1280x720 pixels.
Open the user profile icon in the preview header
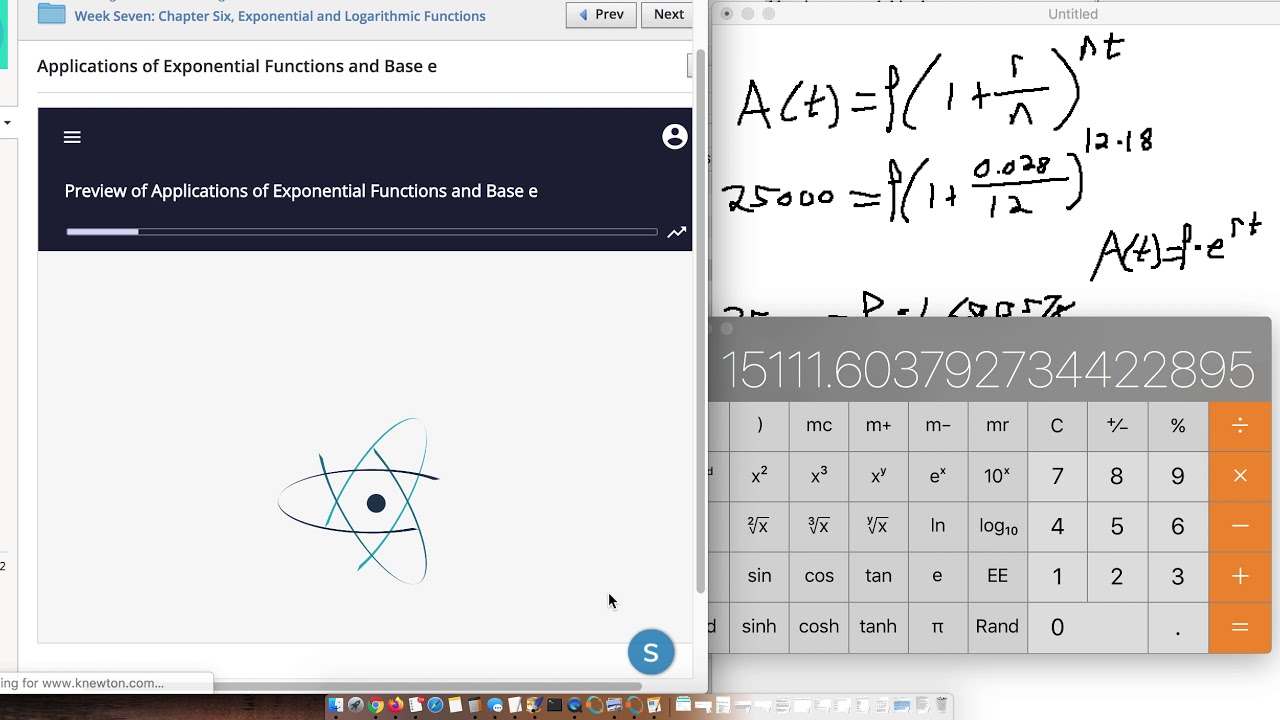[x=675, y=137]
